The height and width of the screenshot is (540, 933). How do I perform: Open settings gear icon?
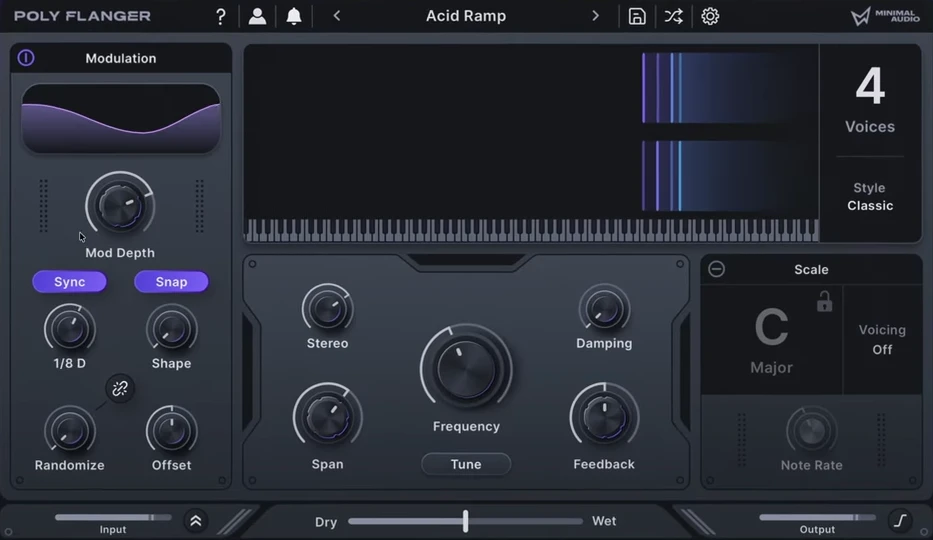point(710,16)
